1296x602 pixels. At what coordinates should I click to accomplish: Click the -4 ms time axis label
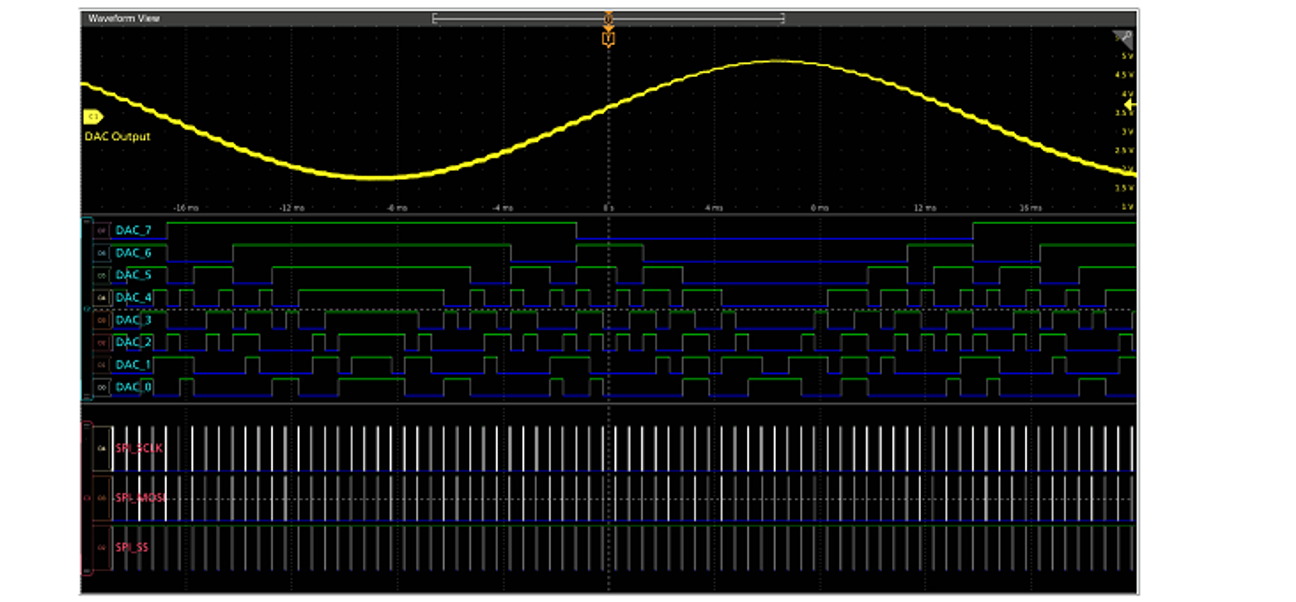pyautogui.click(x=502, y=207)
